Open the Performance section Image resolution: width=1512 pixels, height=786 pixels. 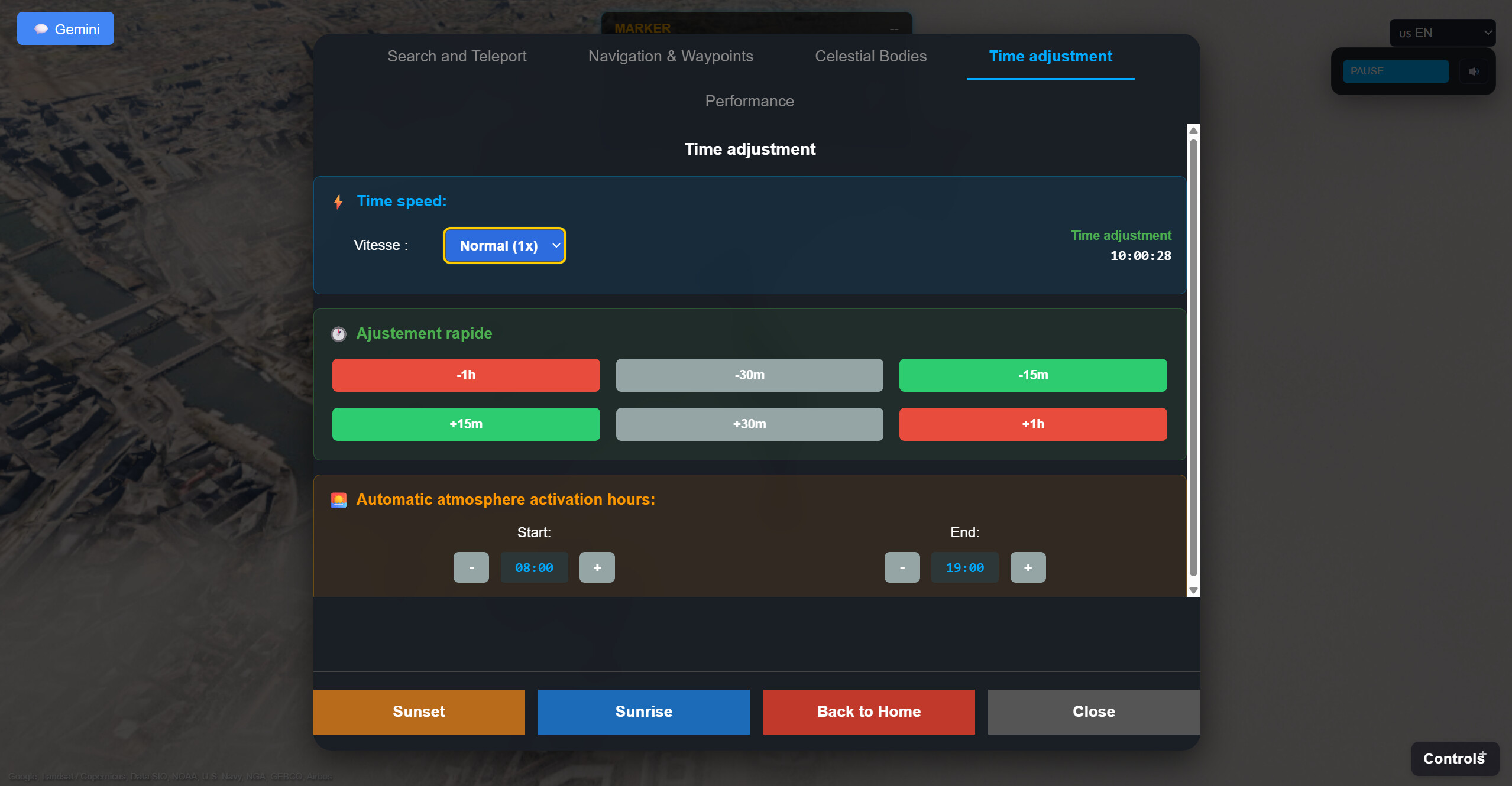point(749,100)
